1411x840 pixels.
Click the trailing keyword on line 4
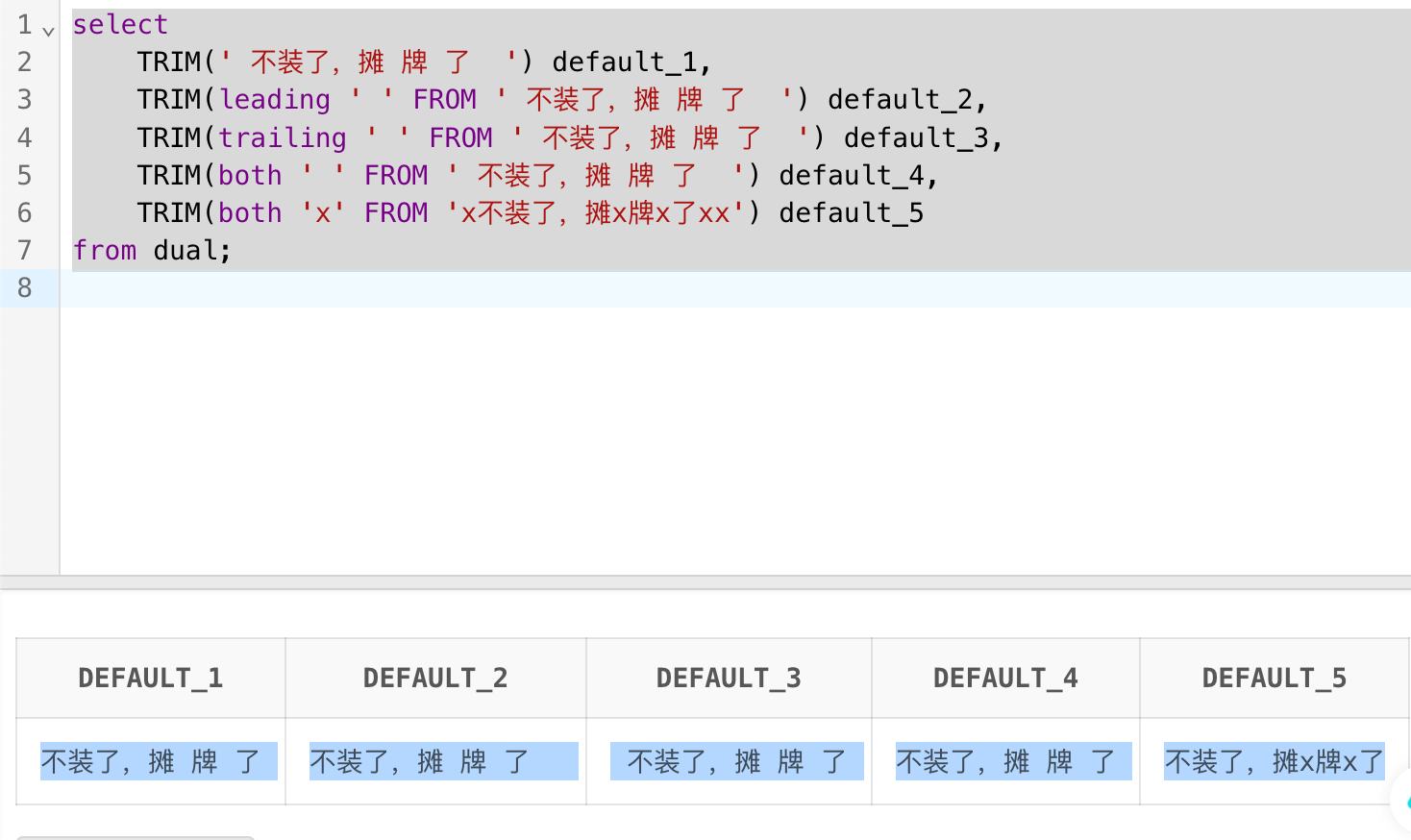[x=283, y=137]
